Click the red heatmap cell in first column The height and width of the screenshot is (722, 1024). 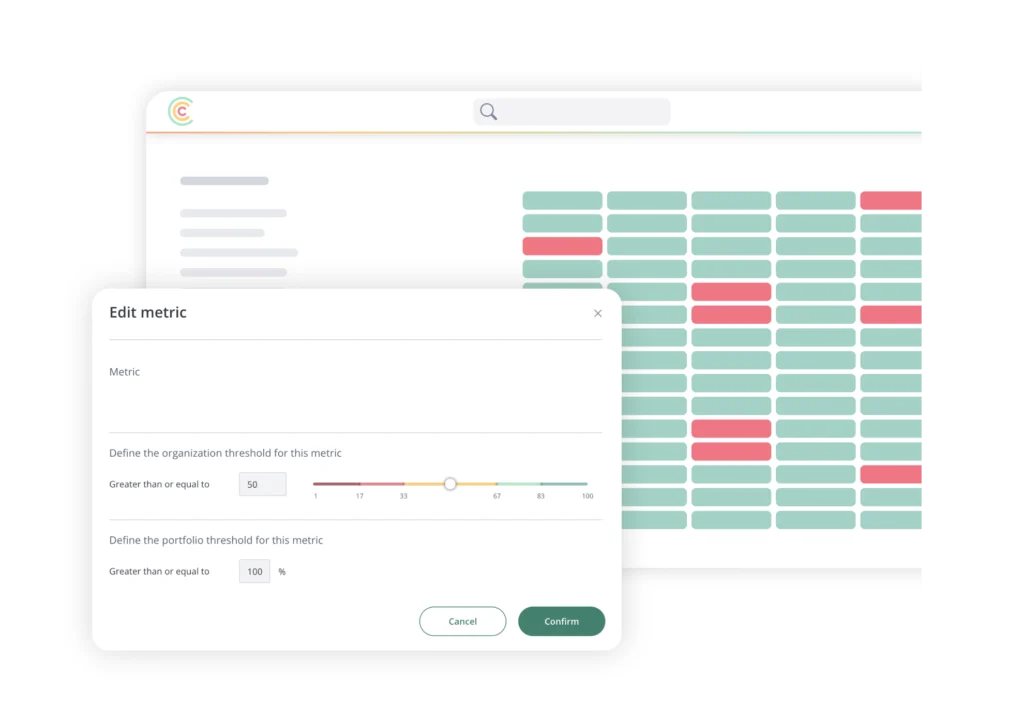tap(562, 246)
